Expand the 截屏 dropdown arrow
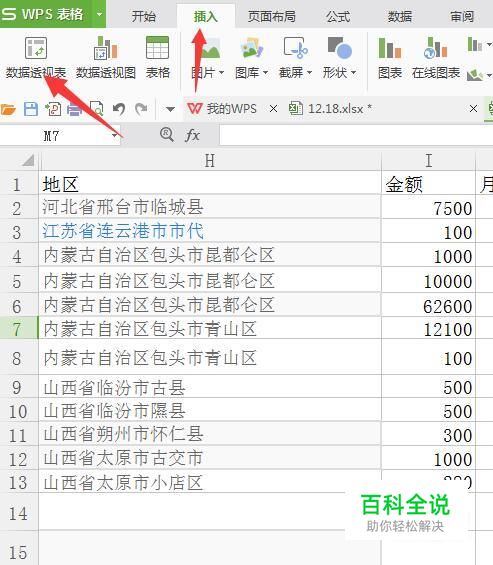The image size is (493, 565). point(309,73)
